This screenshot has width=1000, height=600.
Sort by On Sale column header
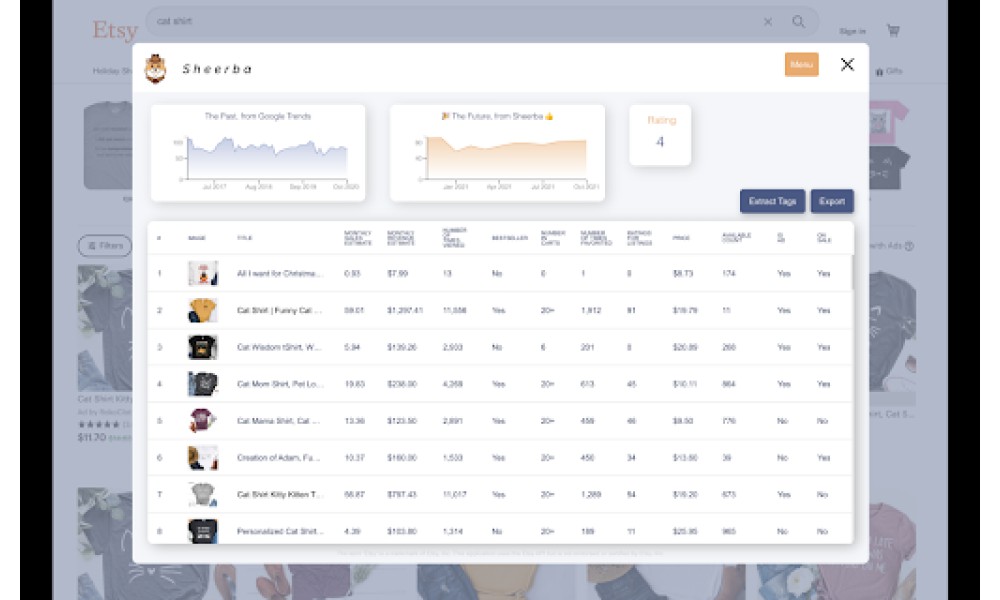[823, 238]
